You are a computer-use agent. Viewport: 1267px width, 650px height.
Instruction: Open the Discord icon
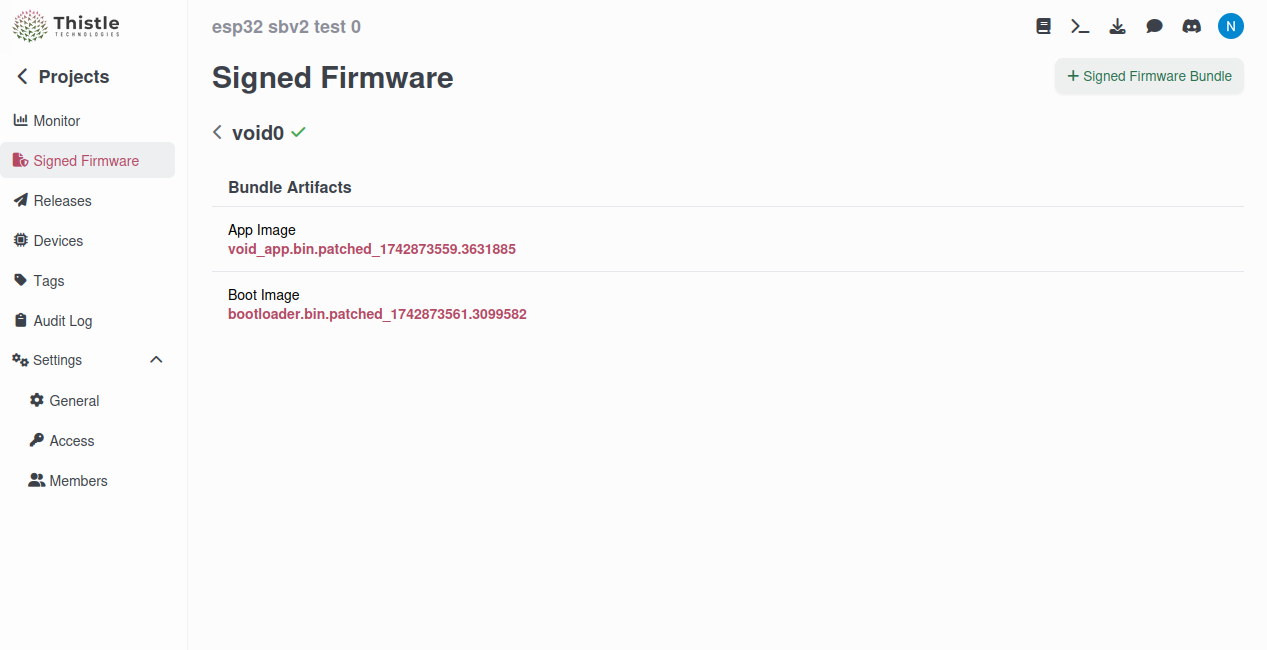click(x=1191, y=26)
